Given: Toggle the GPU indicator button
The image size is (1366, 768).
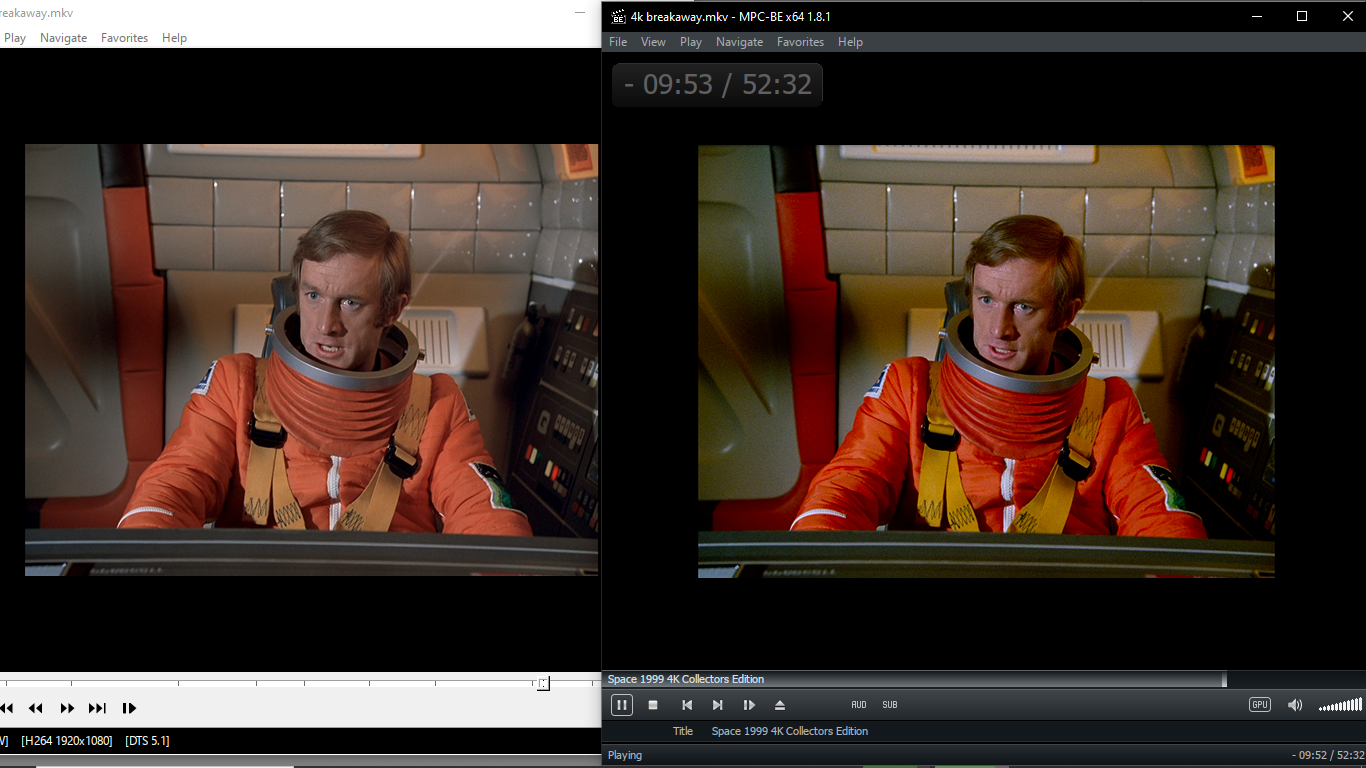Looking at the screenshot, I should [1260, 705].
